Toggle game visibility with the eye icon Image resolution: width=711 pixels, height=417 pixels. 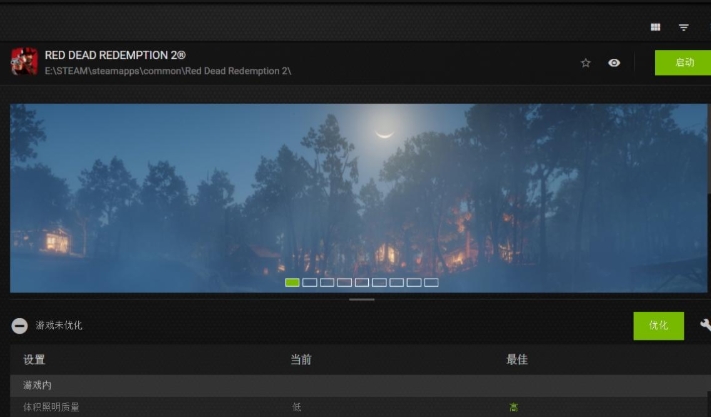tap(614, 63)
